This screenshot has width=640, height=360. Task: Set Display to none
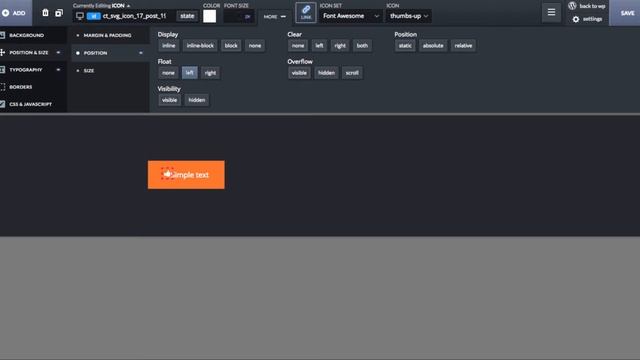point(255,46)
